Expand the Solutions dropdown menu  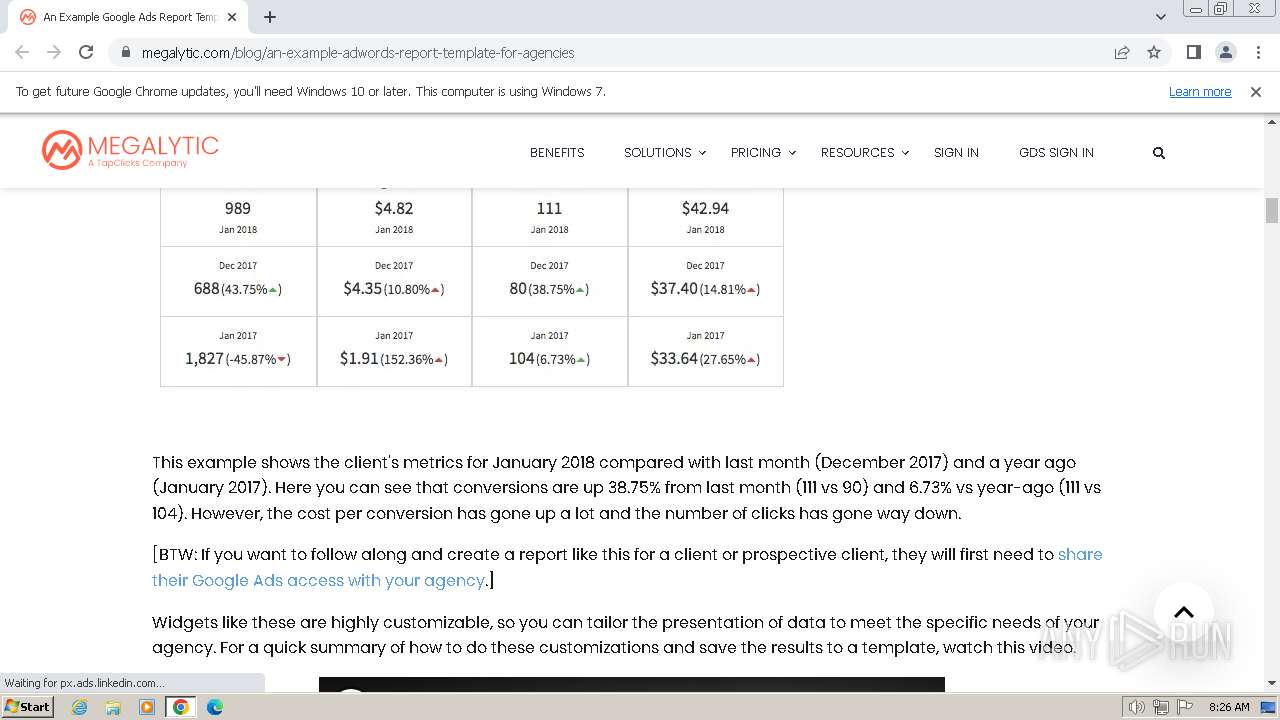[665, 153]
